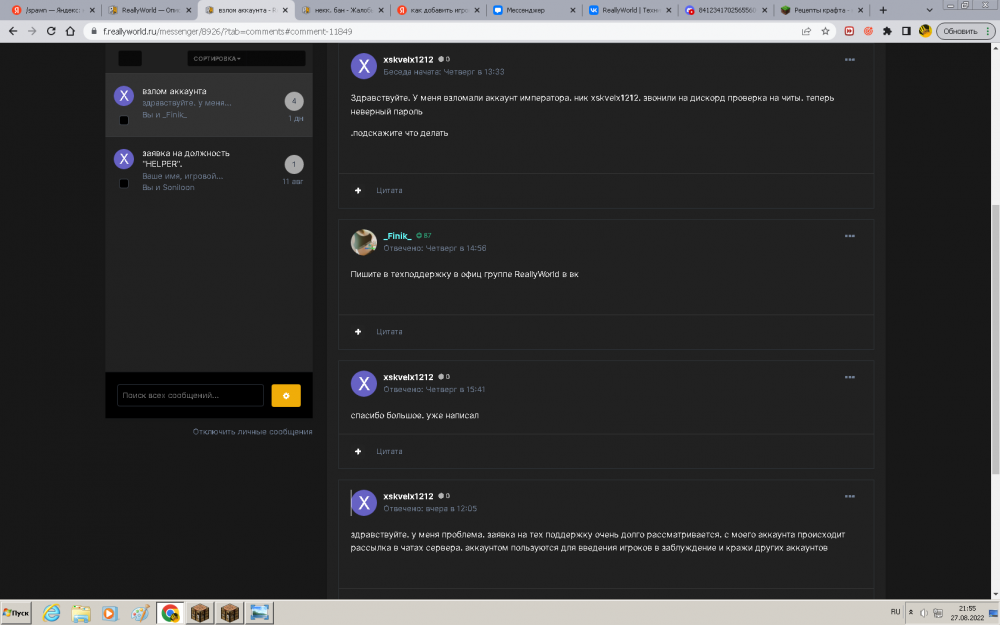Expand СОРТИРОВКА sort dropdown
The image size is (1000, 625).
click(x=246, y=59)
